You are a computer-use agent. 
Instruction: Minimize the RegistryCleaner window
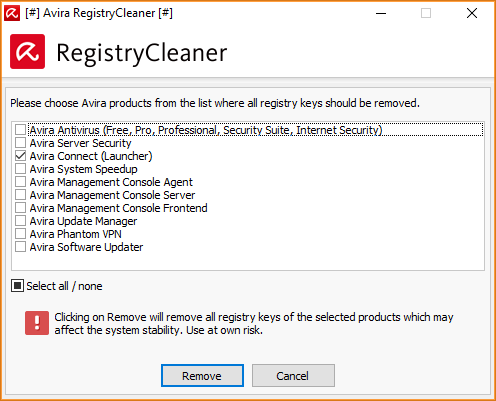point(381,13)
